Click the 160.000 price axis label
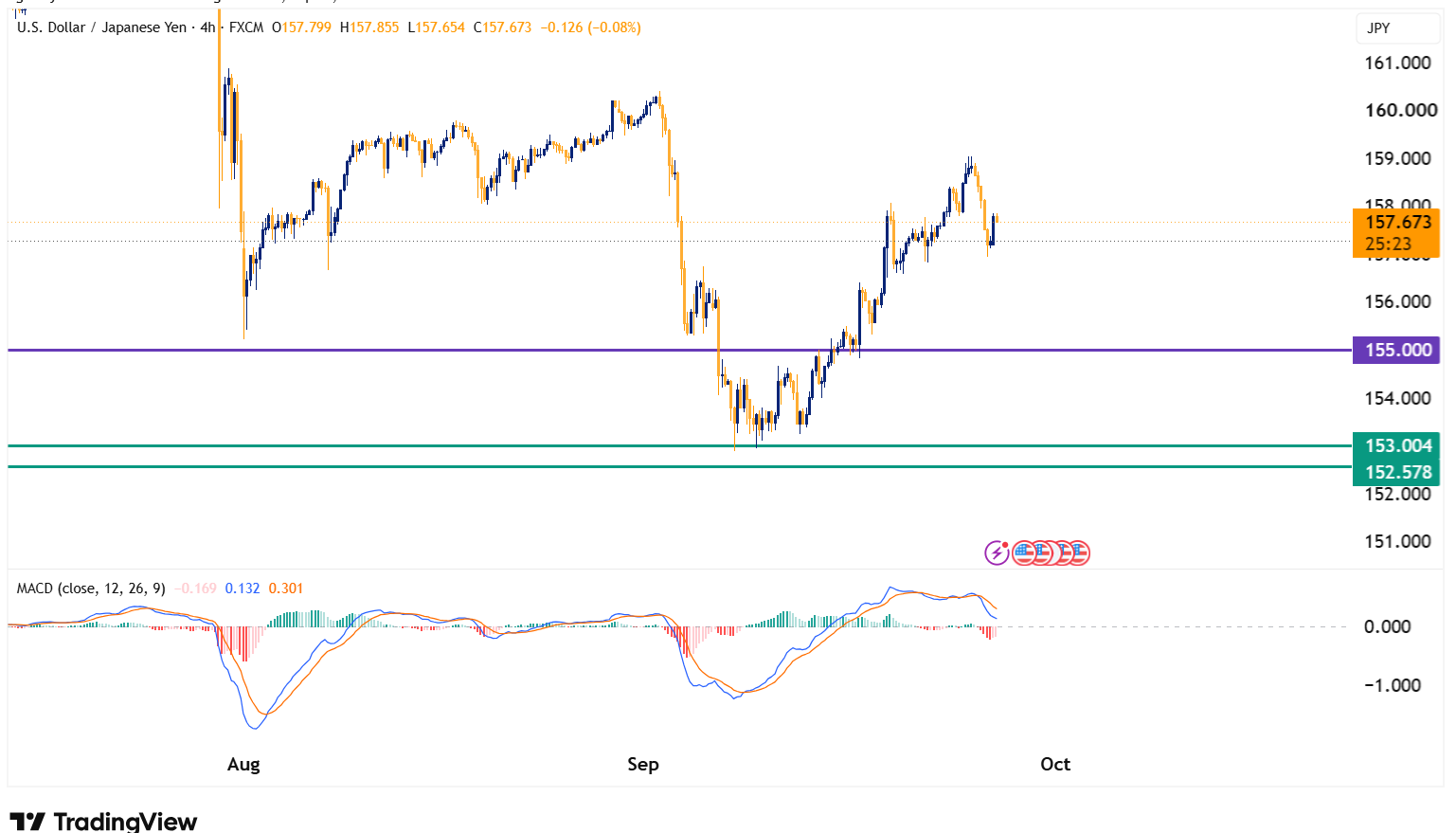The width and height of the screenshot is (1456, 833). coord(1400,110)
